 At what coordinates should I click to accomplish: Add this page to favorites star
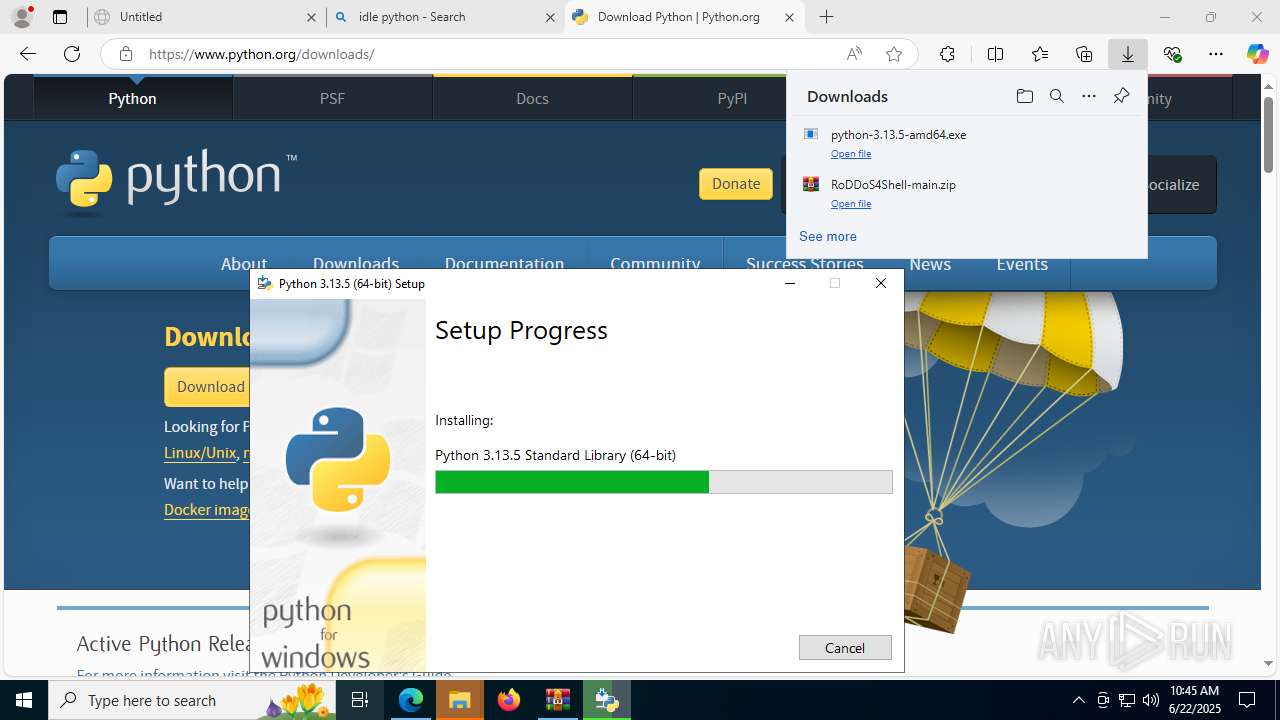[x=894, y=54]
